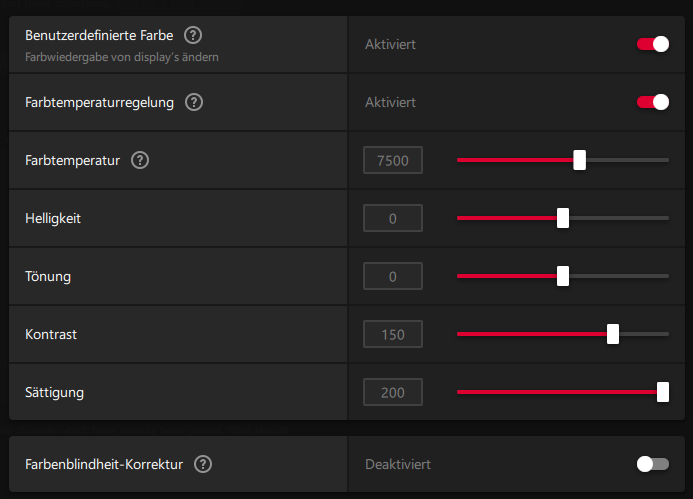This screenshot has width=693, height=499.
Task: Disable the Benutzerdefinierte Farbe toggle
Action: tap(652, 44)
